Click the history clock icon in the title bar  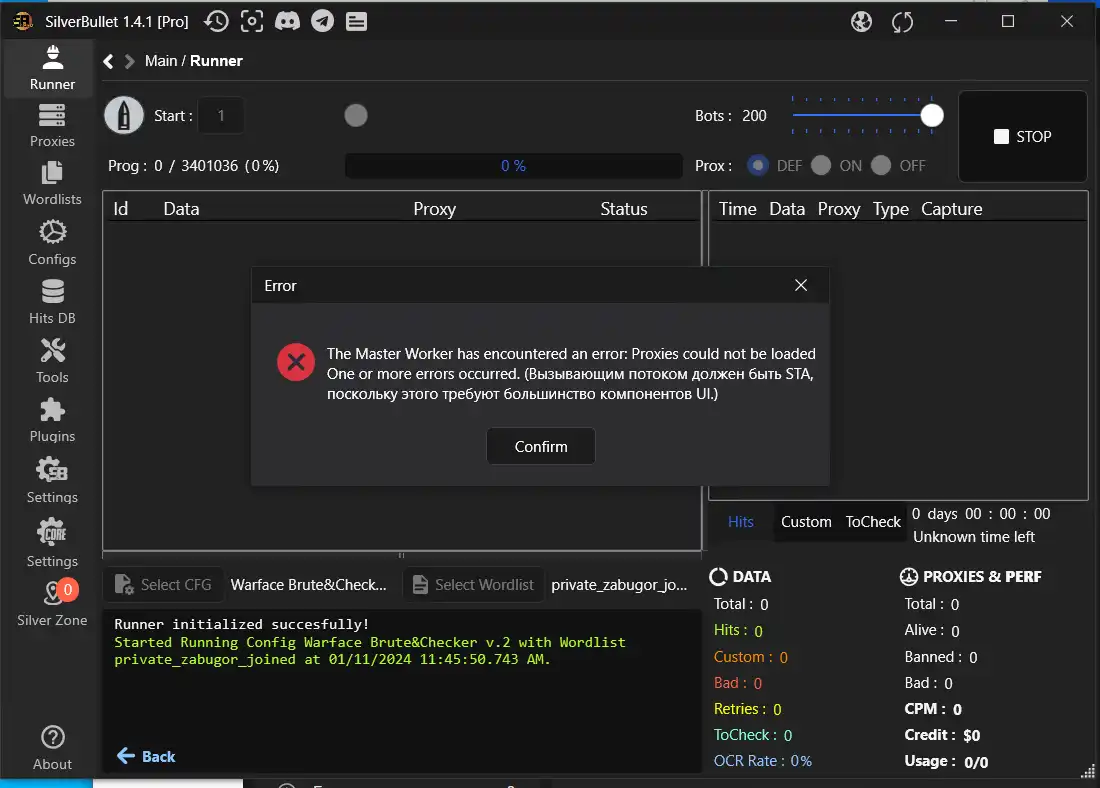[216, 21]
